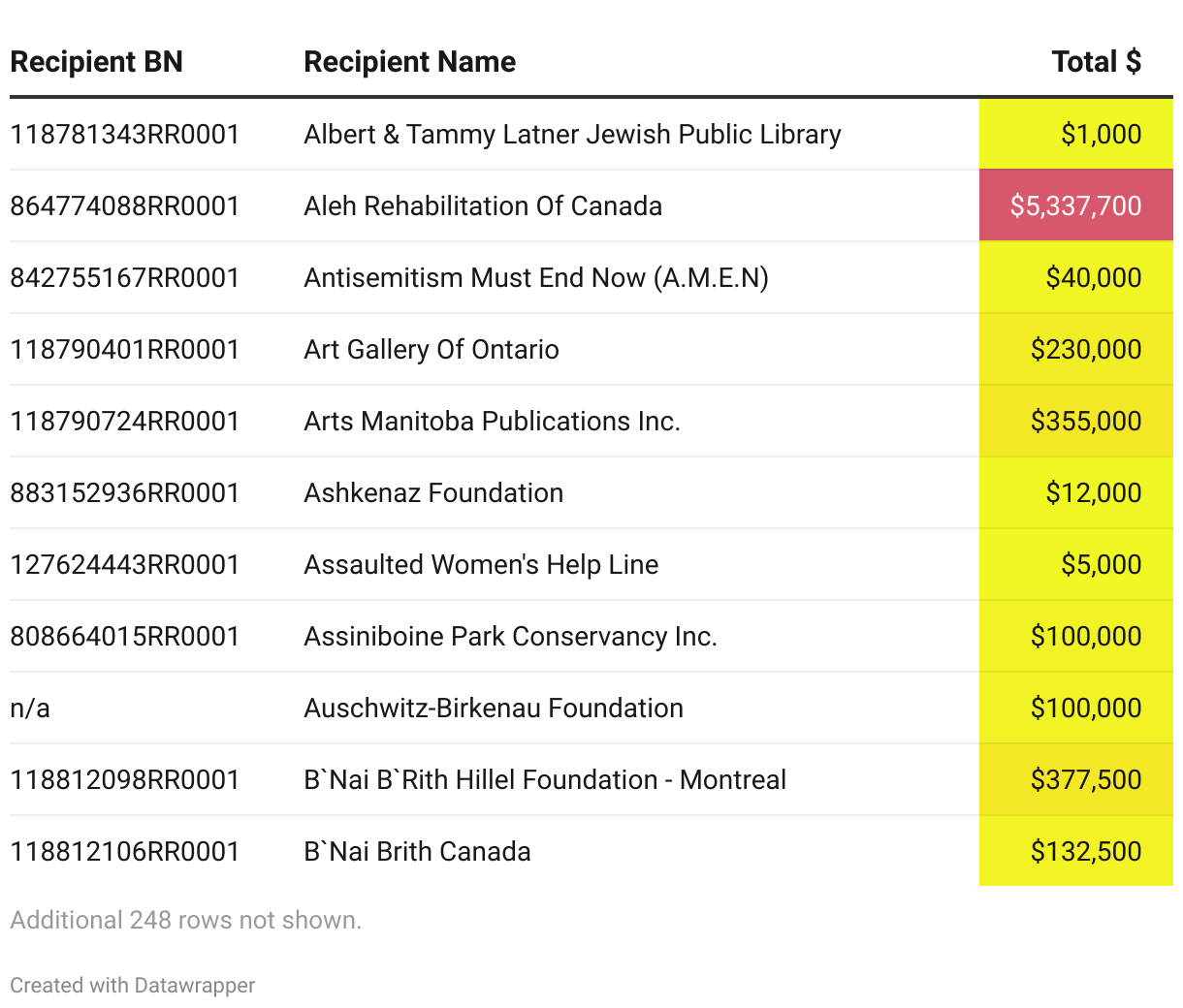Click the Recipient Name column header

(x=409, y=62)
